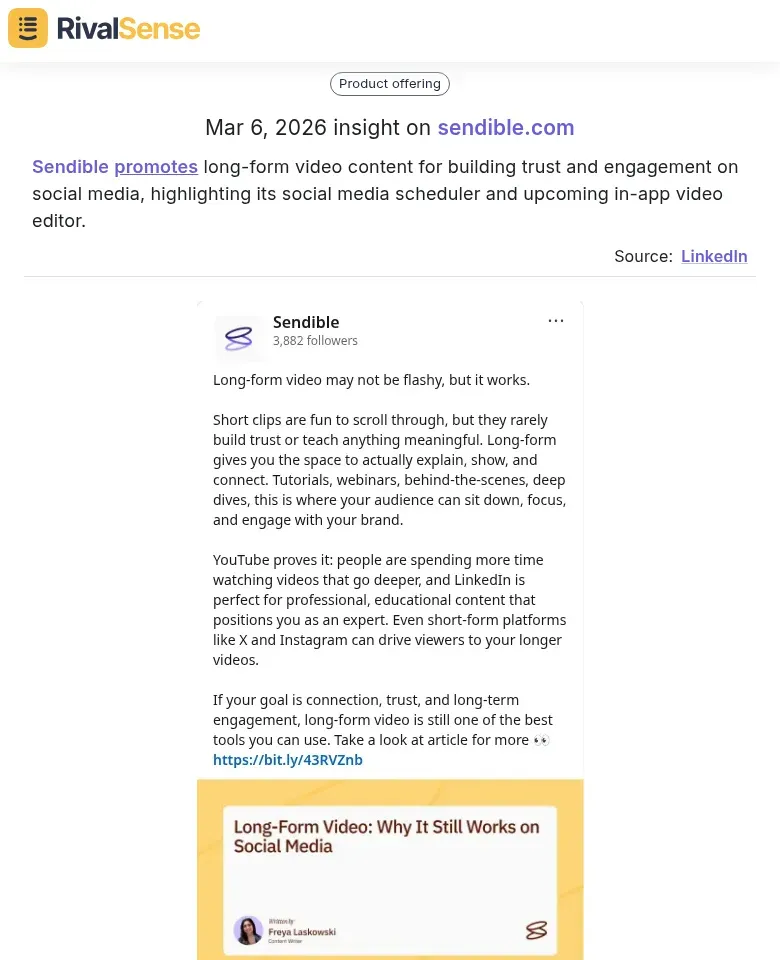
Task: Click the LinkedIn avatar placeholder corner mark
Action: [218, 318]
